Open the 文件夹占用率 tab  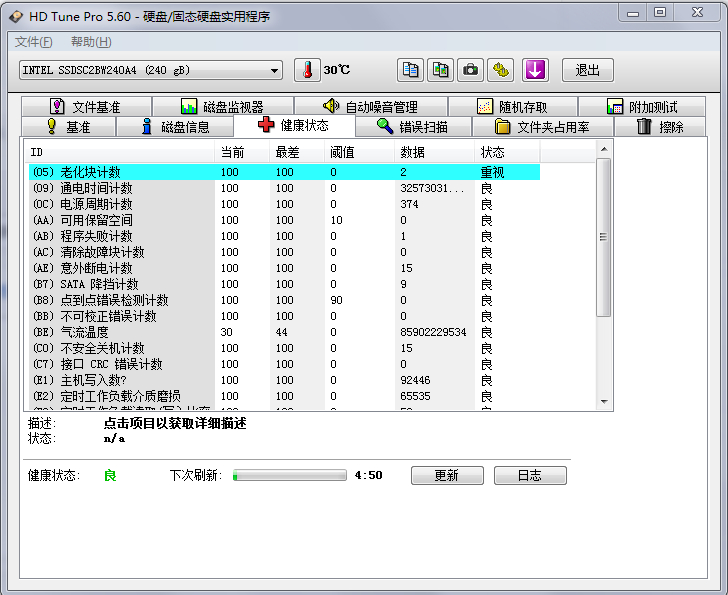(x=542, y=127)
